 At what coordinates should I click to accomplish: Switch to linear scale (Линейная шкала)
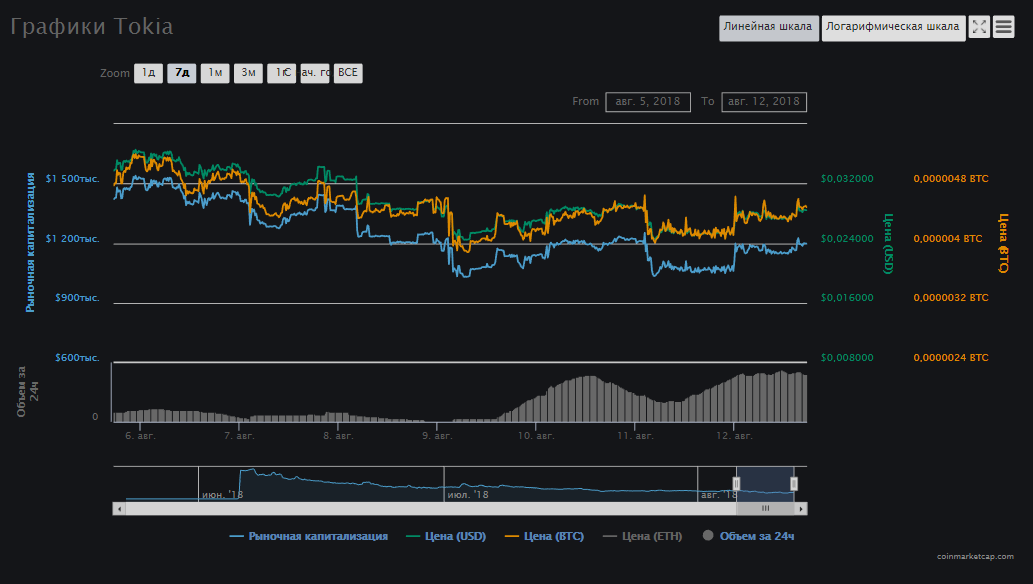point(769,28)
